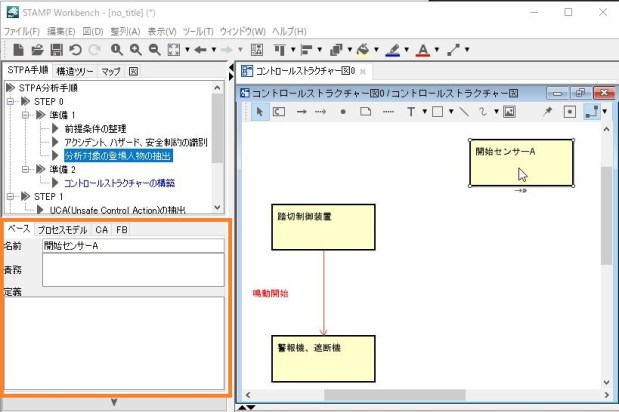Open the font color A dropdown arrow

[x=437, y=49]
